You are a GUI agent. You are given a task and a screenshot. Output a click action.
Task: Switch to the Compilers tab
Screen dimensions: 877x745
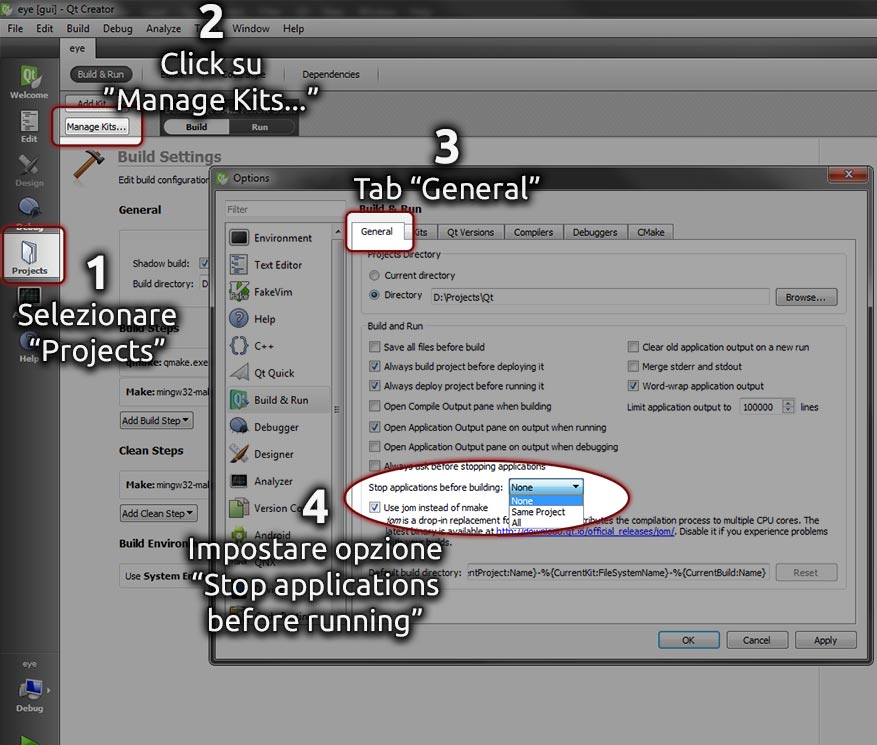point(533,232)
